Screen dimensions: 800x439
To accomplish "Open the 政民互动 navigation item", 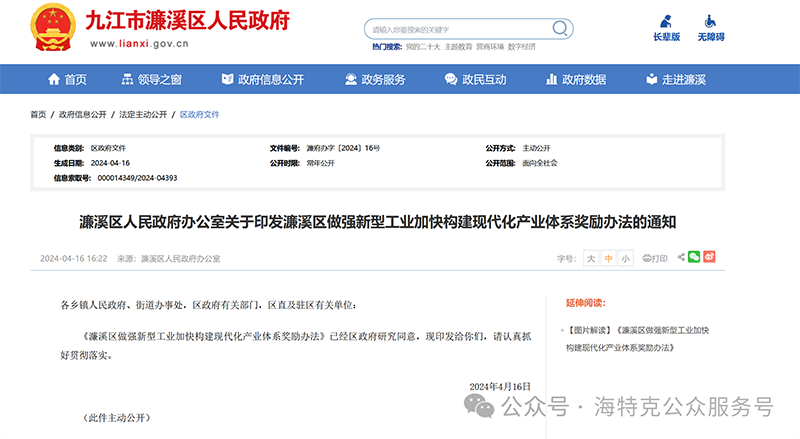I will 474,80.
